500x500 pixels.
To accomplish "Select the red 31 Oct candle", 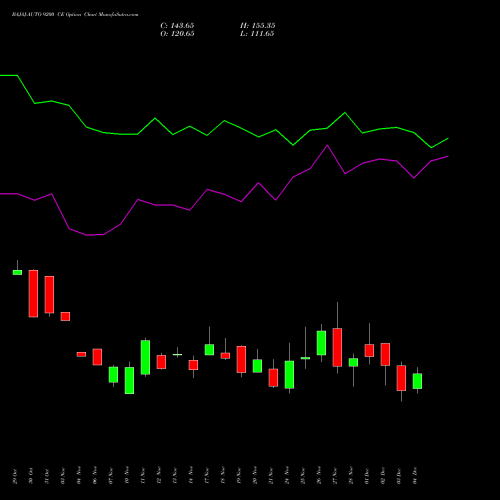I will click(49, 295).
